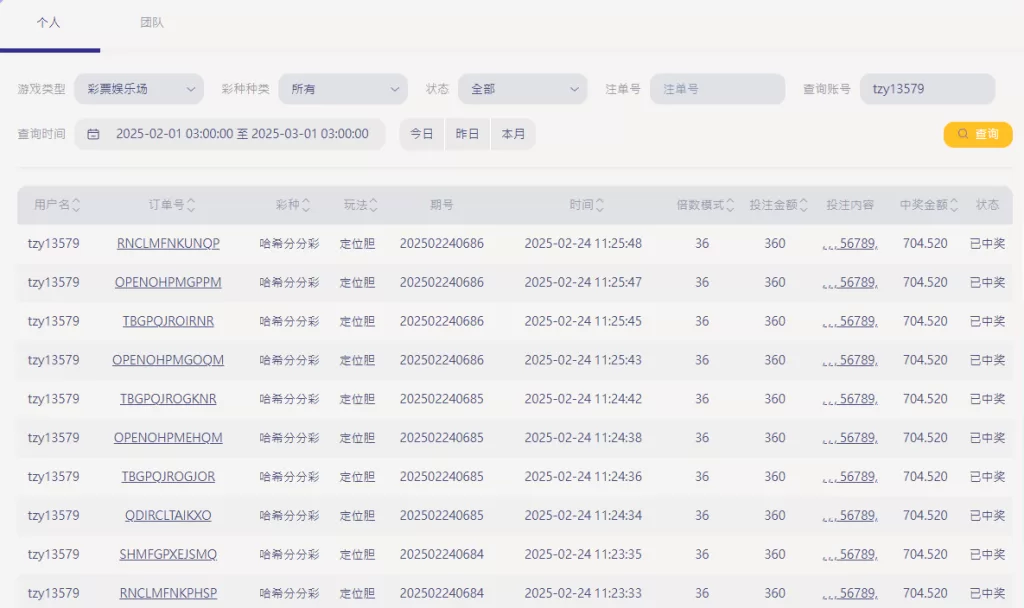
Task: Sort table by 倍数模式 column arrows
Action: (x=730, y=205)
